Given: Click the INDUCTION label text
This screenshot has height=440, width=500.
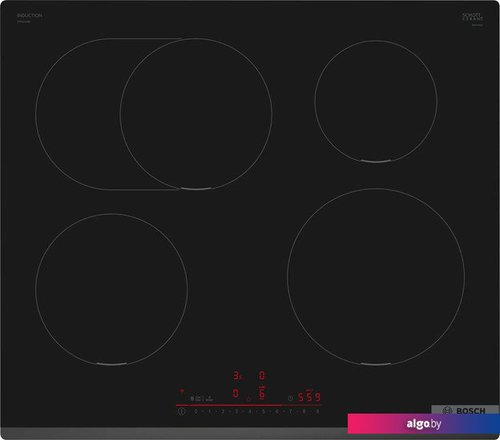Looking at the screenshot, I should click(x=30, y=15).
